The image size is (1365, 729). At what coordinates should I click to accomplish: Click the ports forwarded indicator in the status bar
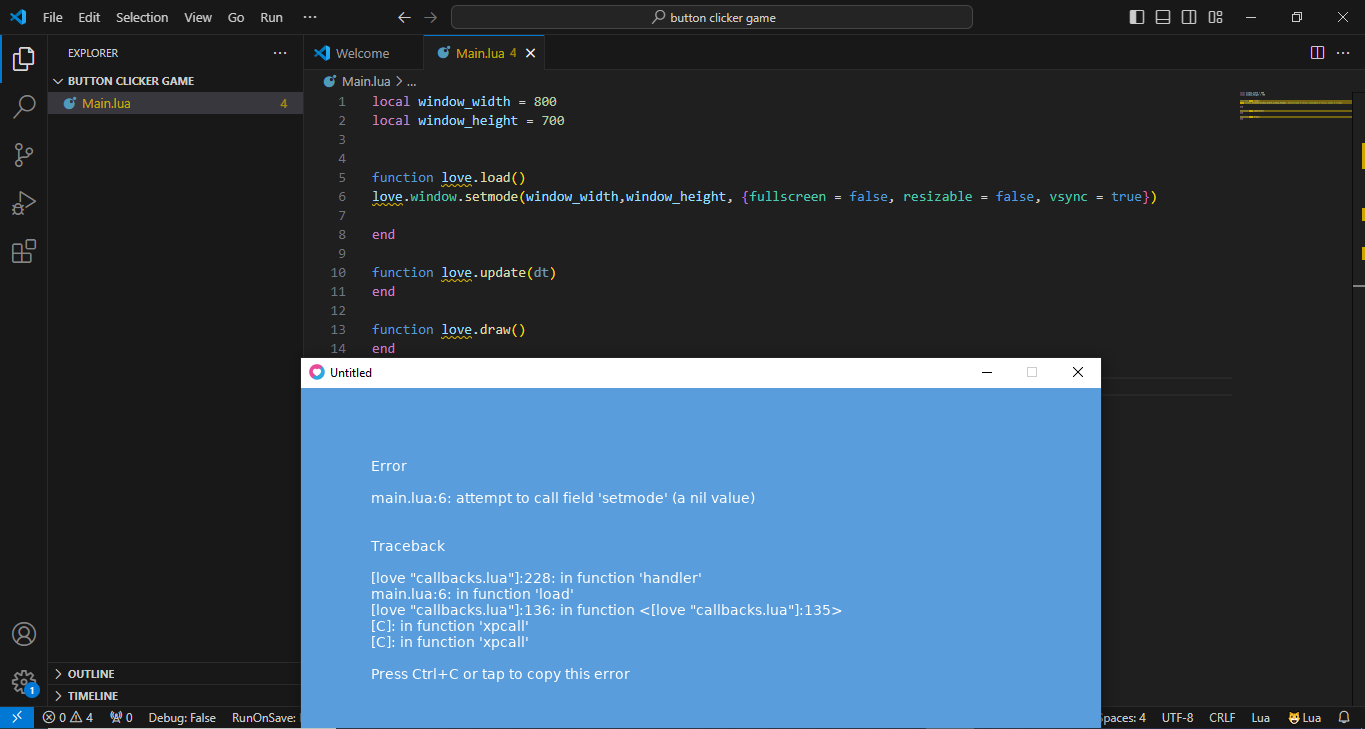(x=121, y=718)
